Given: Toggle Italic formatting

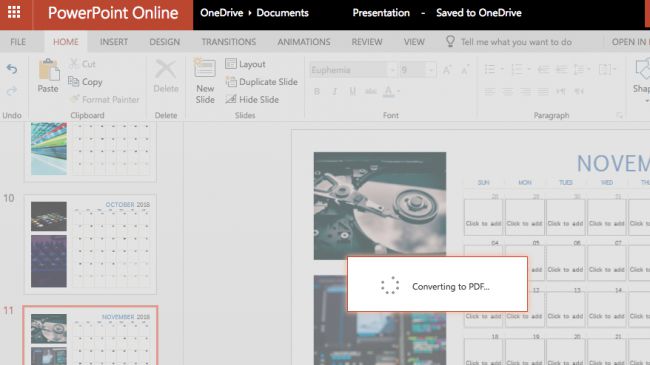Looking at the screenshot, I should (x=335, y=91).
